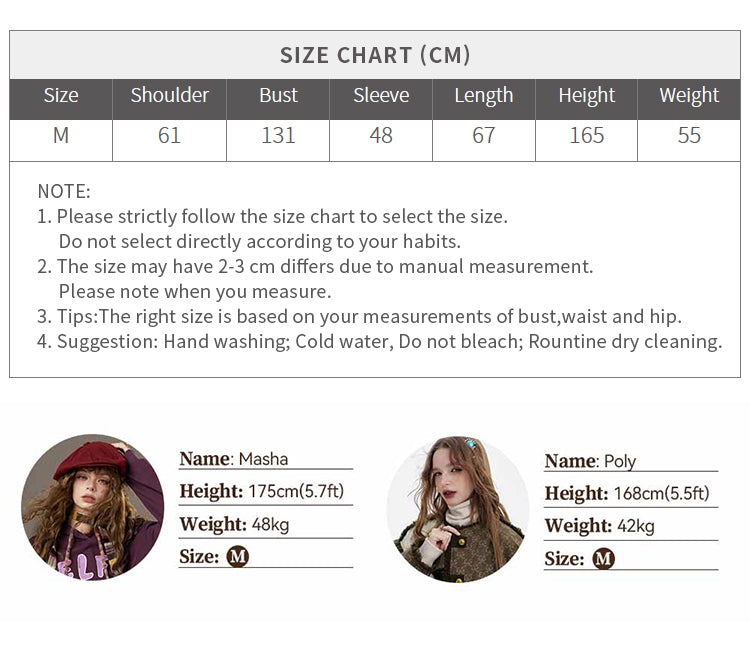The height and width of the screenshot is (656, 750).
Task: Click the Bust column header
Action: coord(278,95)
